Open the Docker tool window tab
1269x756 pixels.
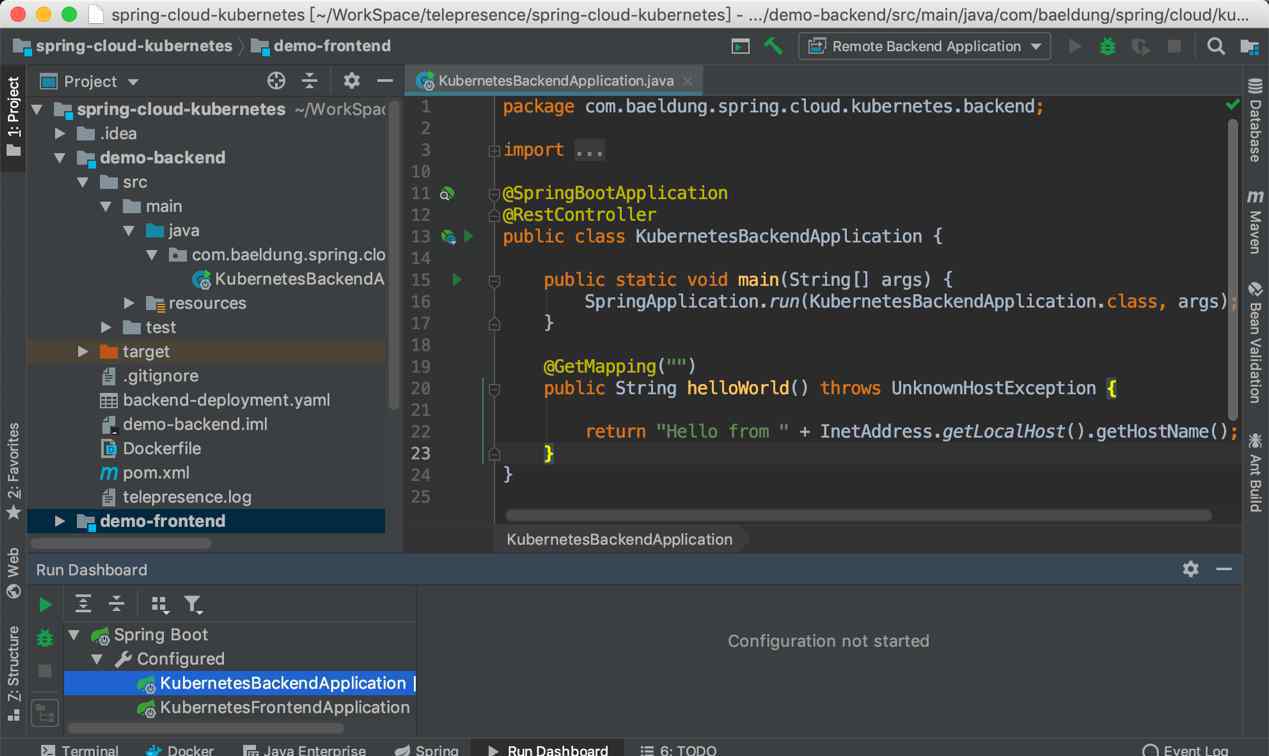tap(180, 749)
